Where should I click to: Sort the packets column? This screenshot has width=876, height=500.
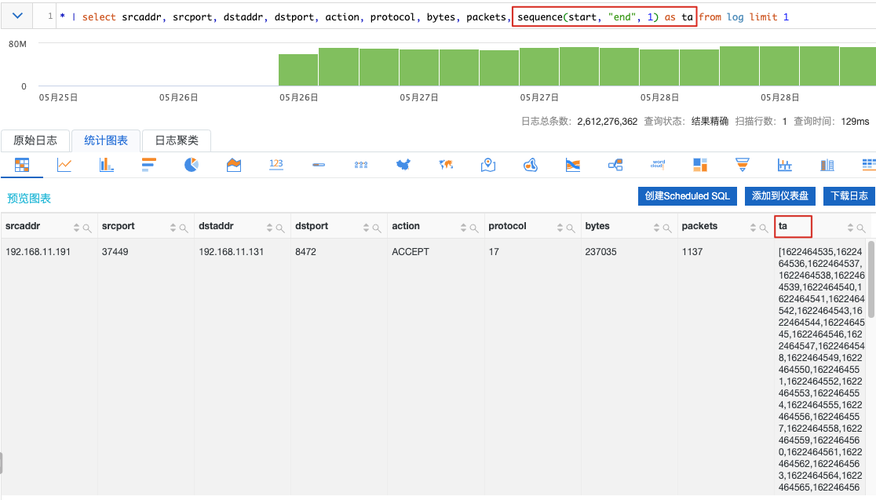point(753,228)
